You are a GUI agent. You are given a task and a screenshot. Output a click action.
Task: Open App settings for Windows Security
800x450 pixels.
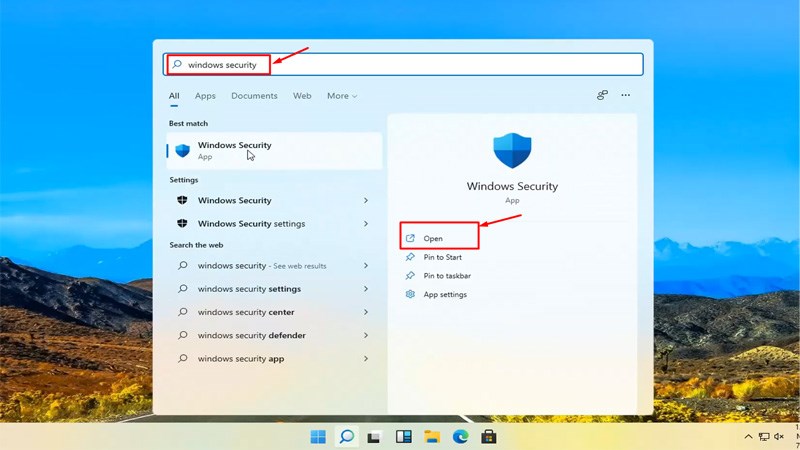[445, 294]
